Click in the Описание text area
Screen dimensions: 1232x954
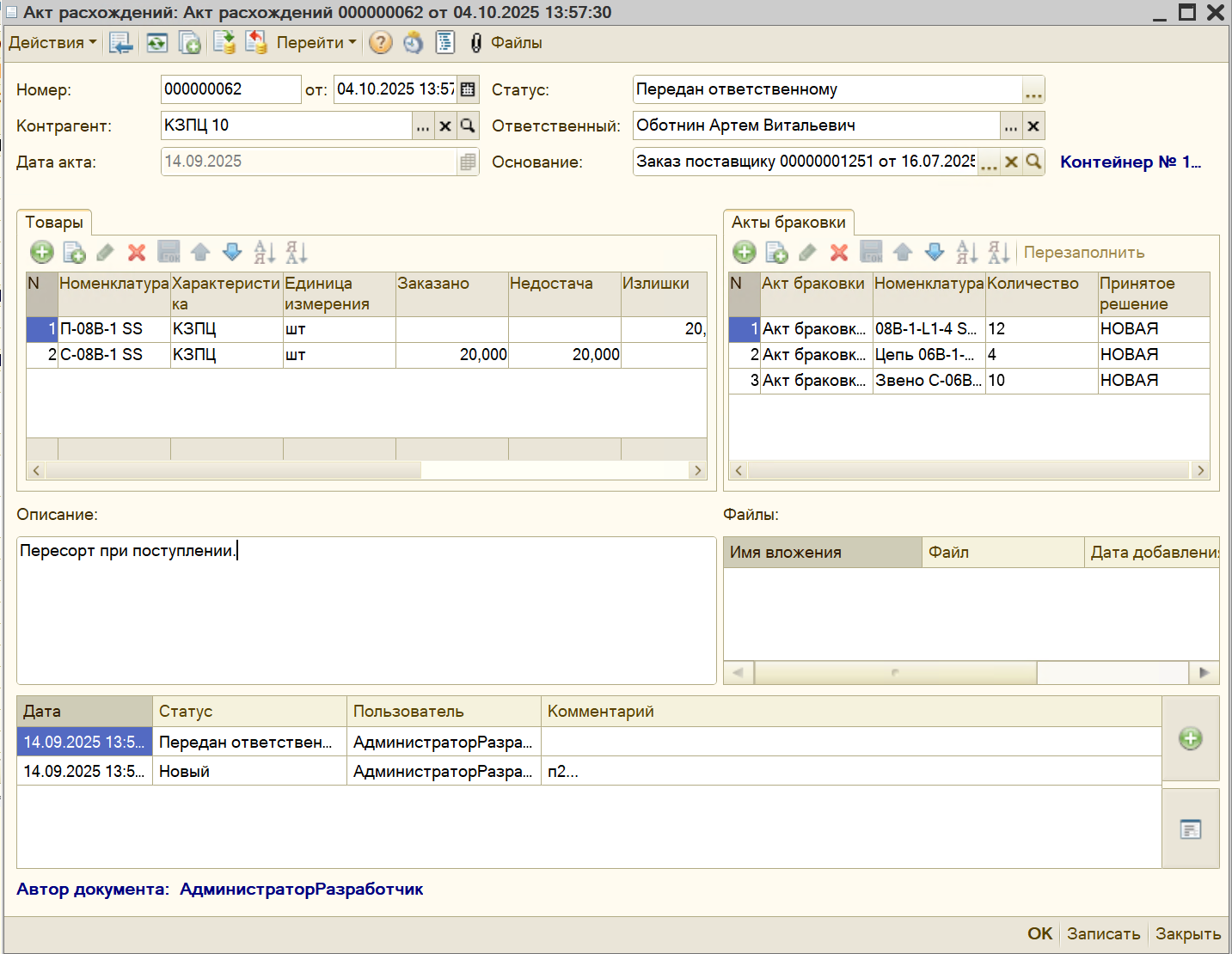[x=366, y=610]
